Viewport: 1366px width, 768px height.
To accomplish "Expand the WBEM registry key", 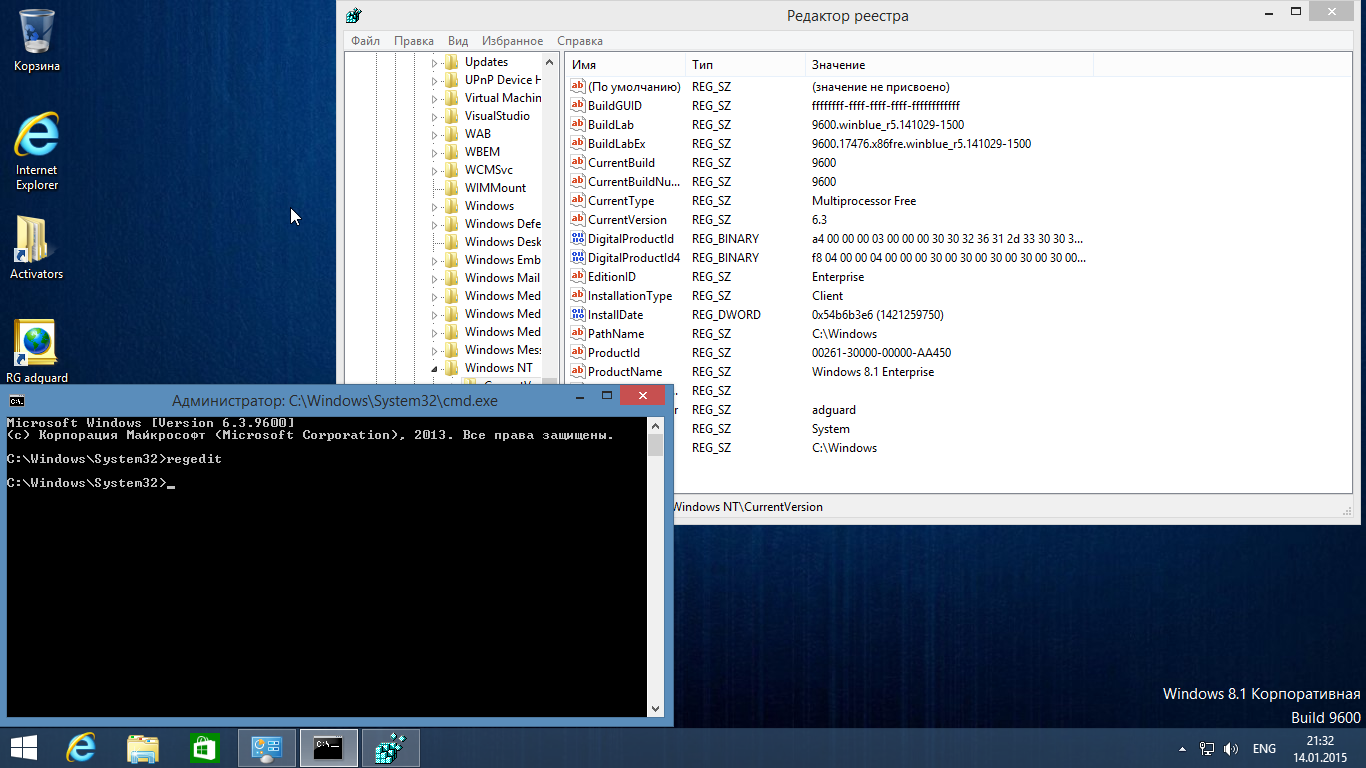I will pyautogui.click(x=435, y=153).
